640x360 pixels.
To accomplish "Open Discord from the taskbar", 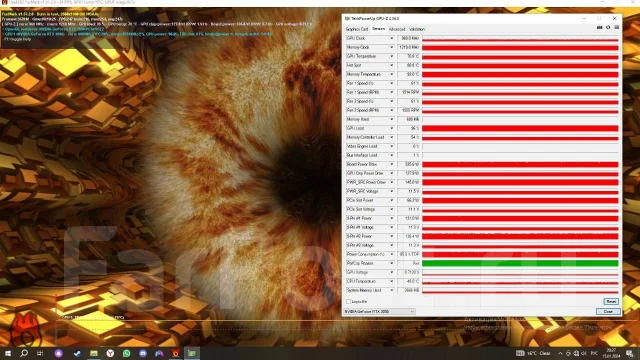I will pos(143,353).
